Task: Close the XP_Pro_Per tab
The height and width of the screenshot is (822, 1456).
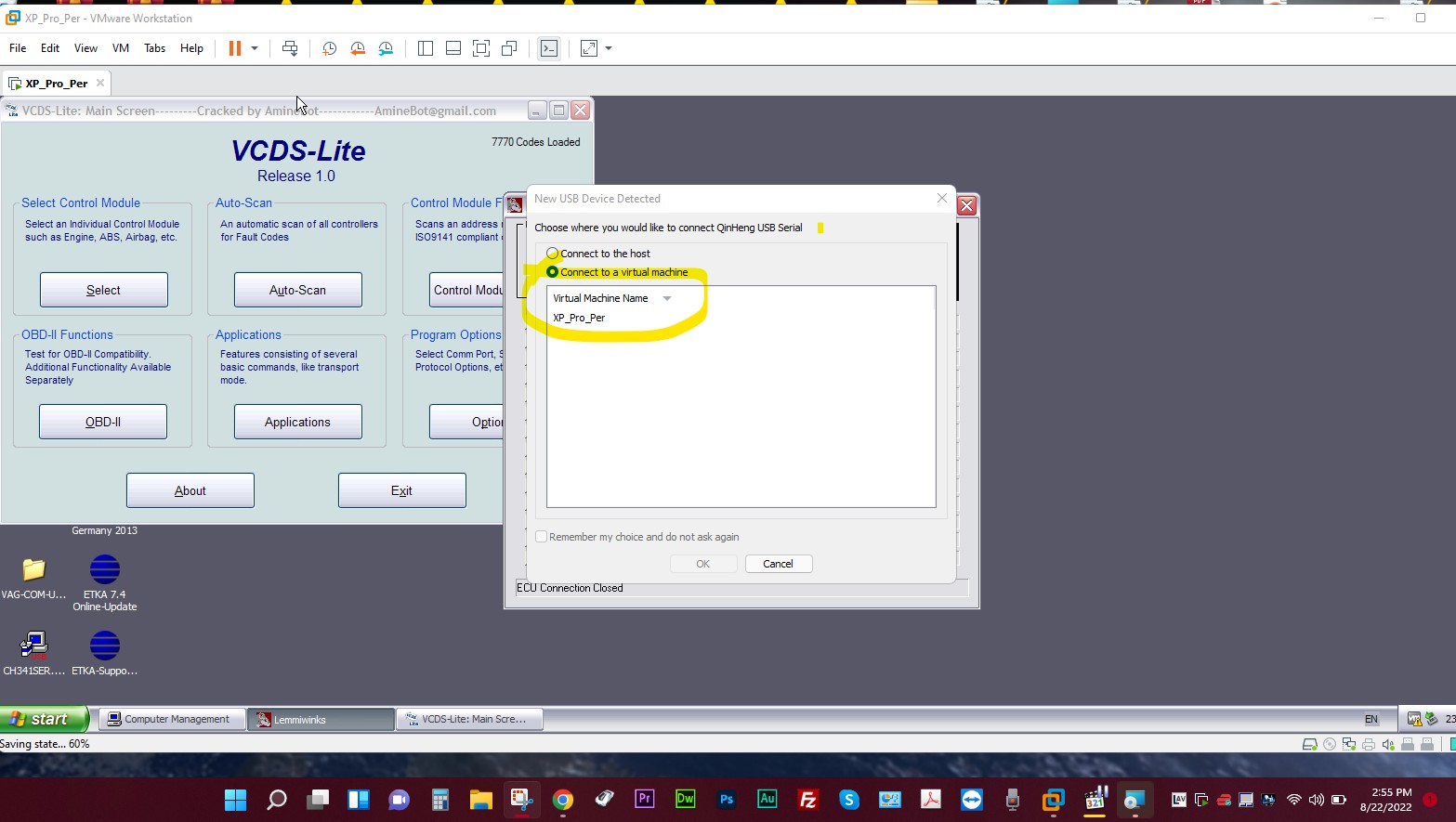Action: point(100,83)
